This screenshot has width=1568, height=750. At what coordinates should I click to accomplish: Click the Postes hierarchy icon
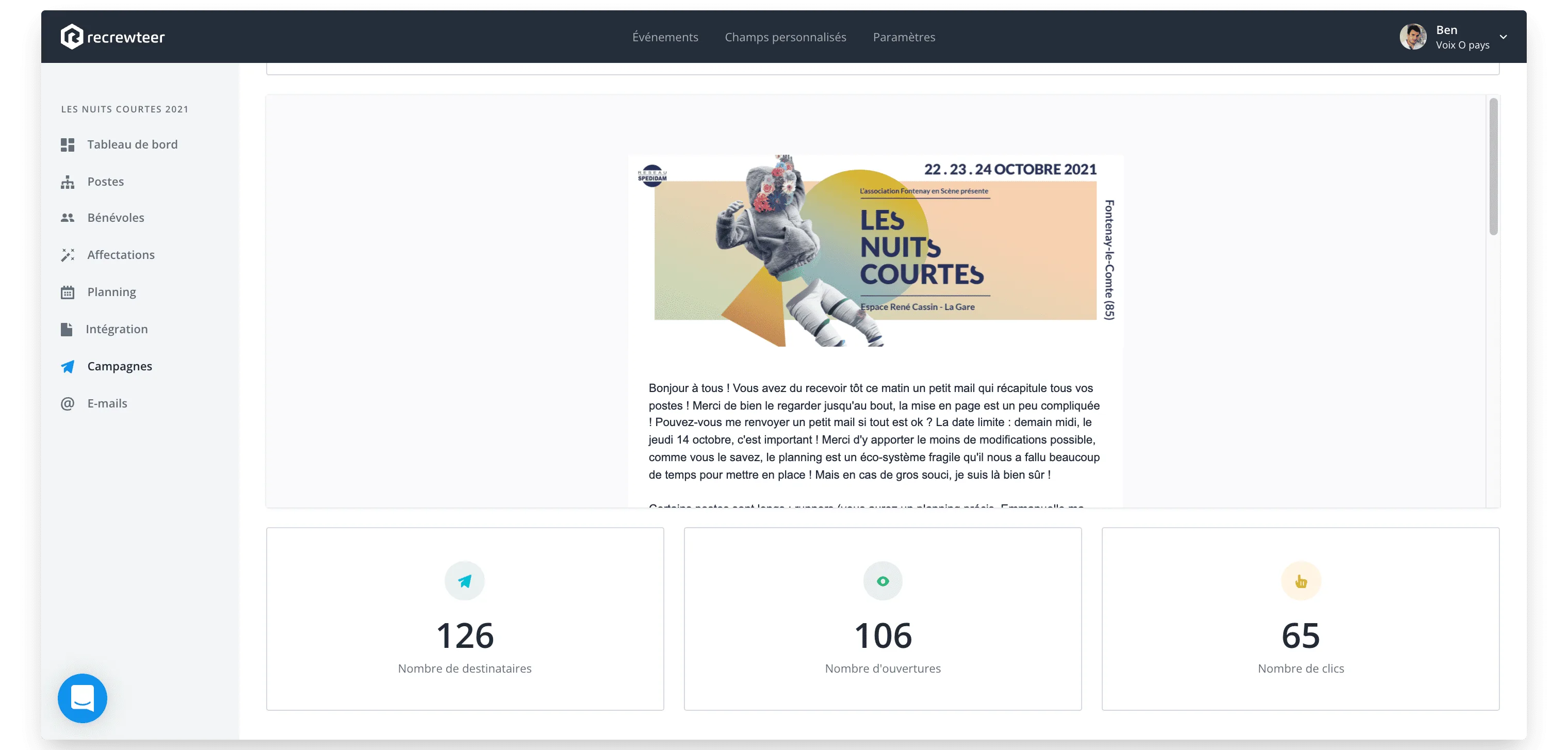(x=68, y=182)
